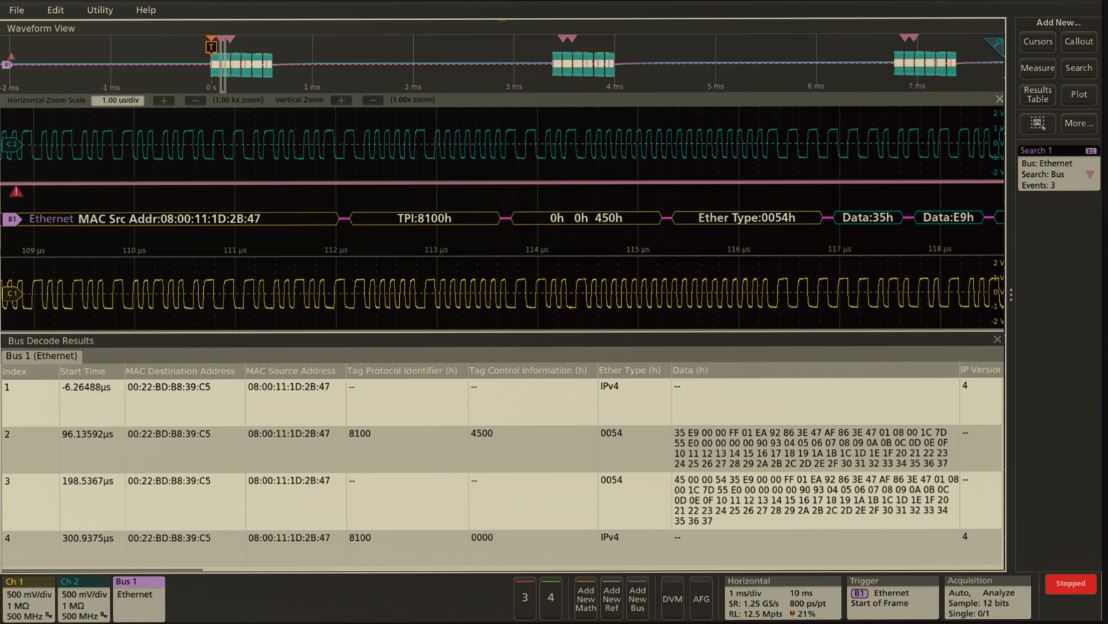1108x624 pixels.
Task: Open the More... add-new options
Action: pos(1078,123)
